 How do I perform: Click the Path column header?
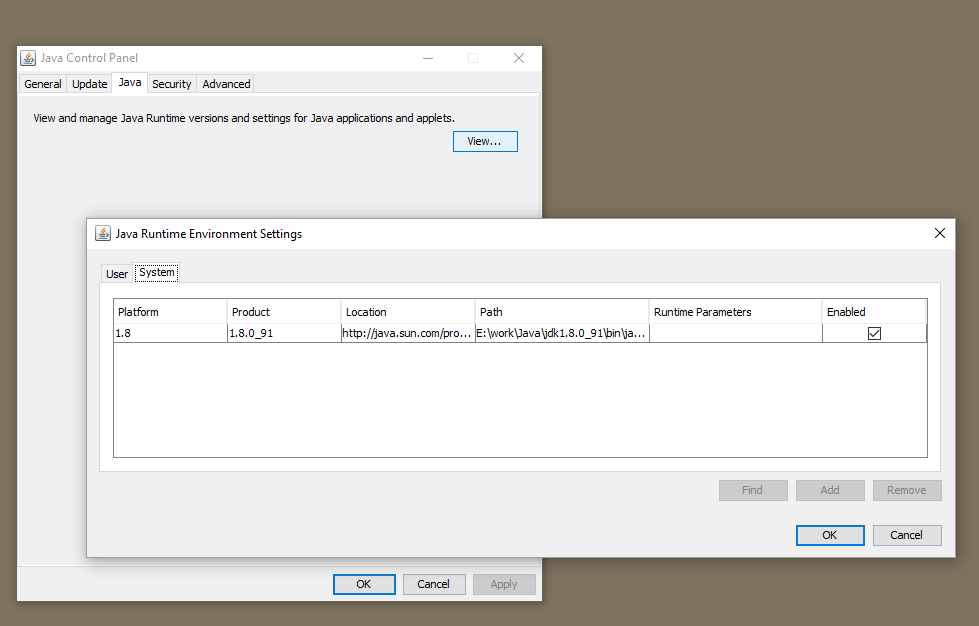(x=562, y=311)
